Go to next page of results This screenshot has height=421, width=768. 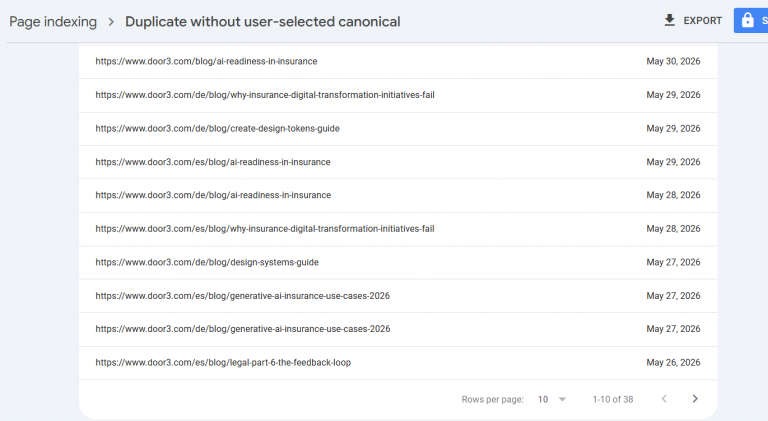695,399
